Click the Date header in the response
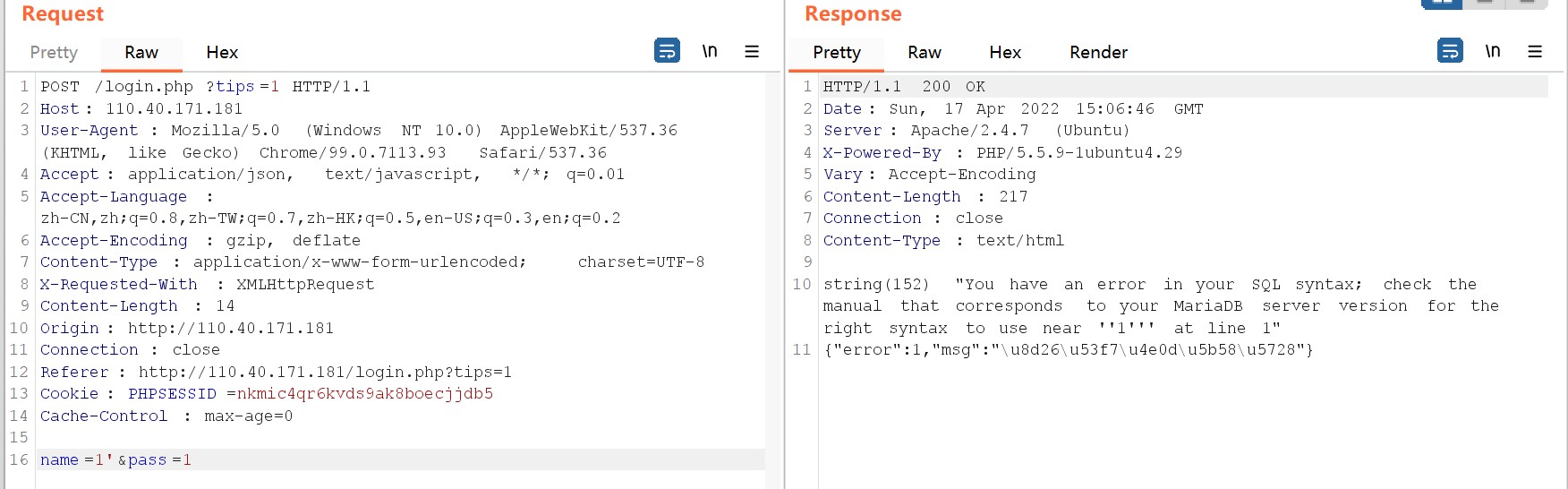Image resolution: width=1568 pixels, height=489 pixels. pyautogui.click(x=842, y=108)
